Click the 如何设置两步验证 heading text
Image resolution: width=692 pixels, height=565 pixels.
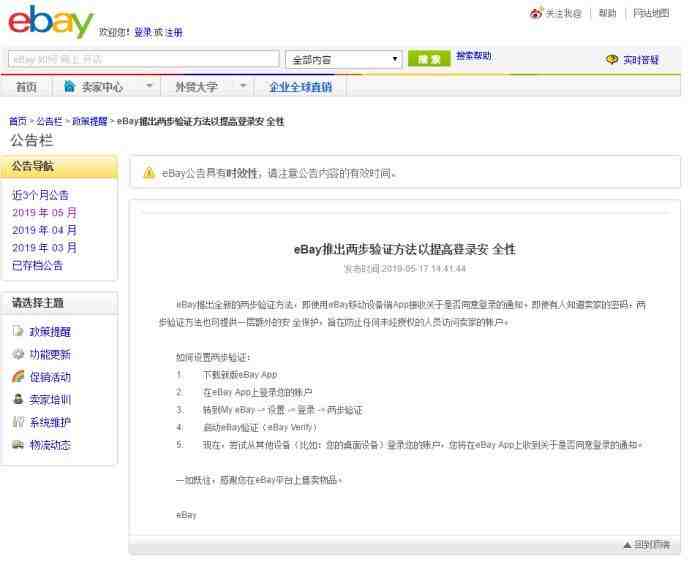click(213, 357)
